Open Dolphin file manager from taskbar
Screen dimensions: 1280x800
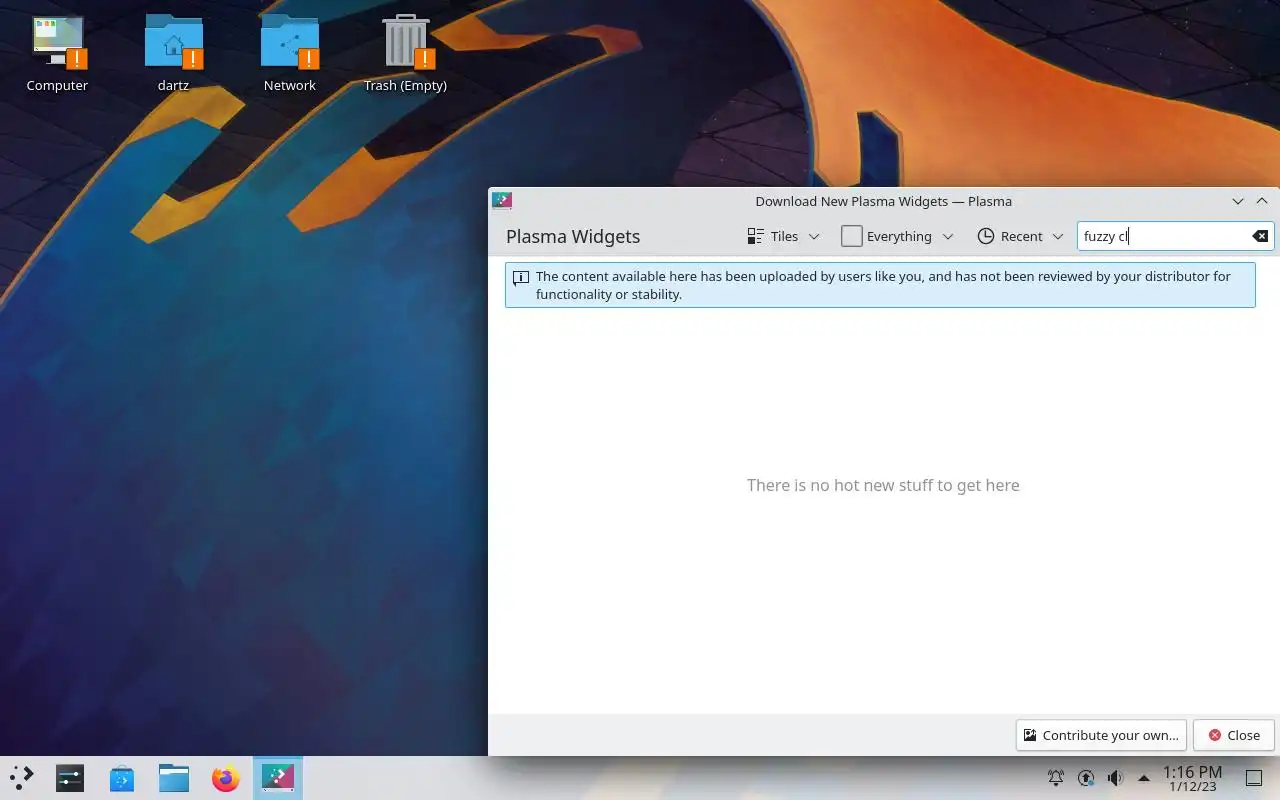click(x=174, y=777)
